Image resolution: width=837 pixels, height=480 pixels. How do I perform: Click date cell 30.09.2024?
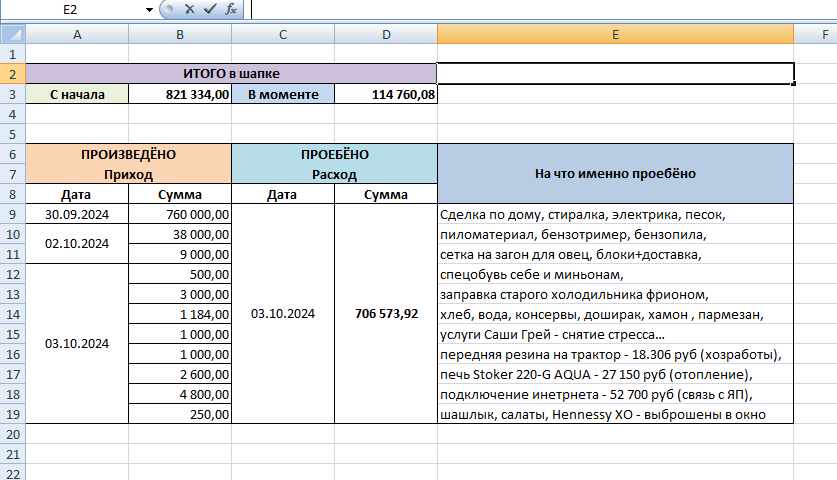[x=77, y=214]
